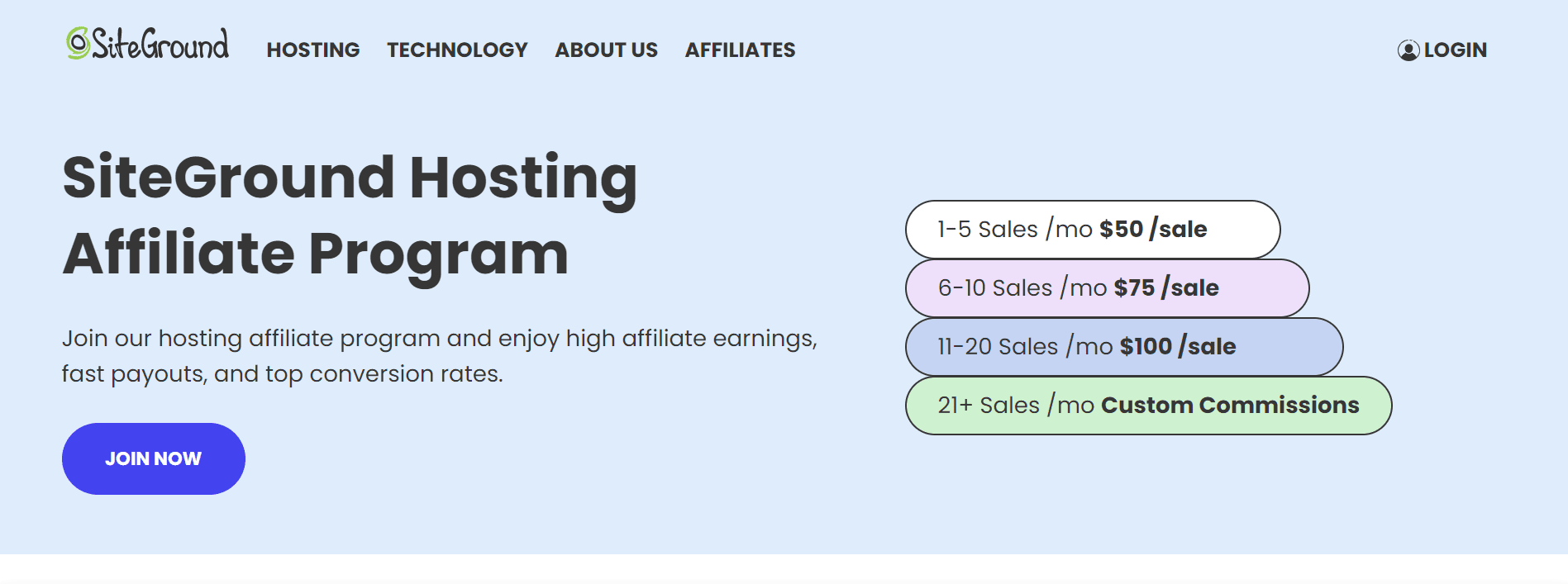
Task: Click the bold "$50 /sale" amount
Action: pos(1153,229)
